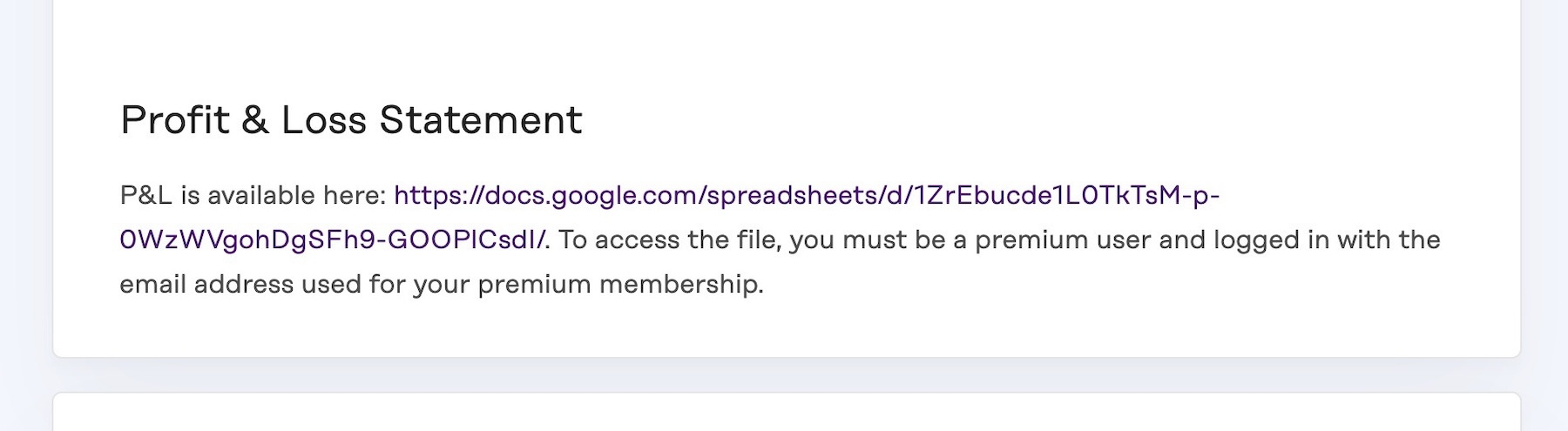
Task: Click the gray gap between the two cards
Action: click(x=784, y=375)
